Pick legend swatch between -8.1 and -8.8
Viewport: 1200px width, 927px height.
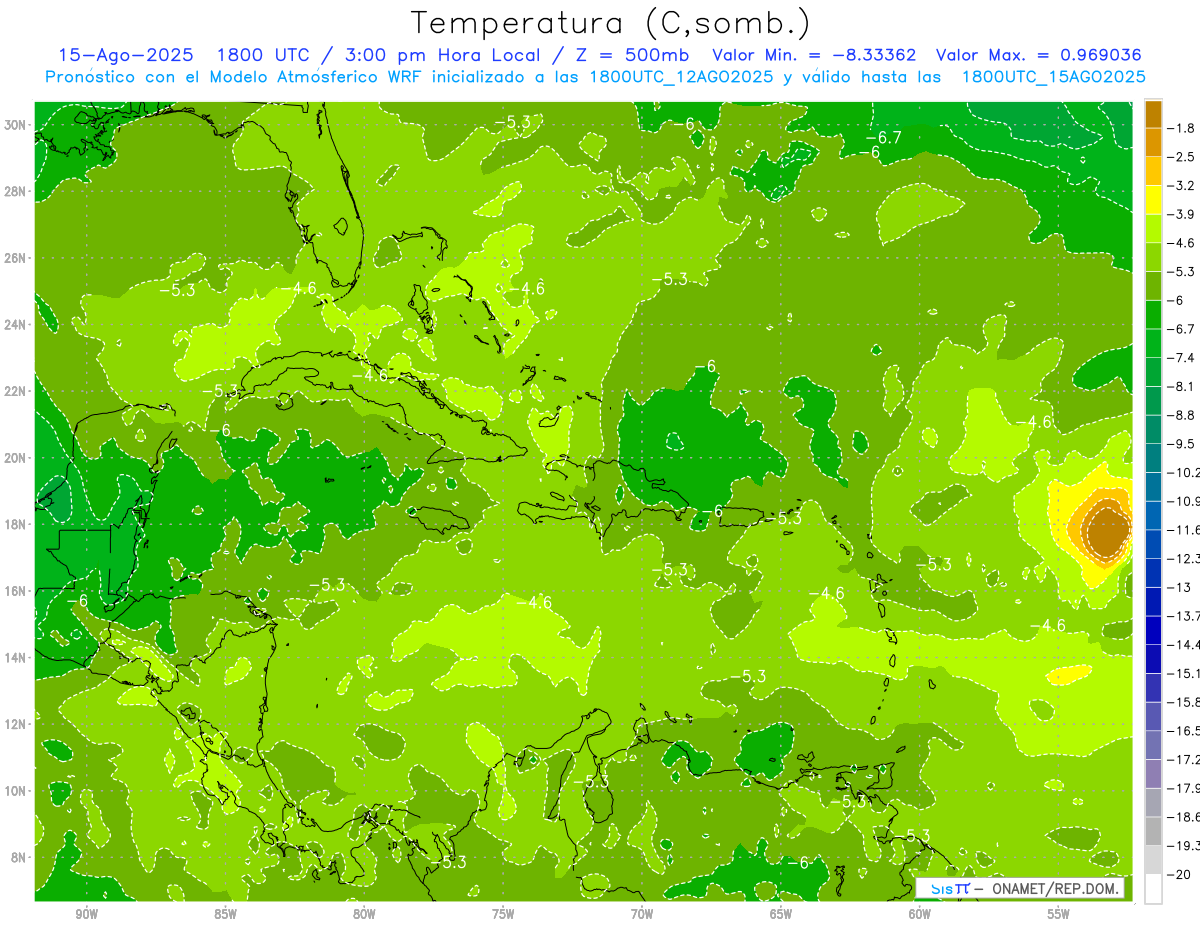1153,400
